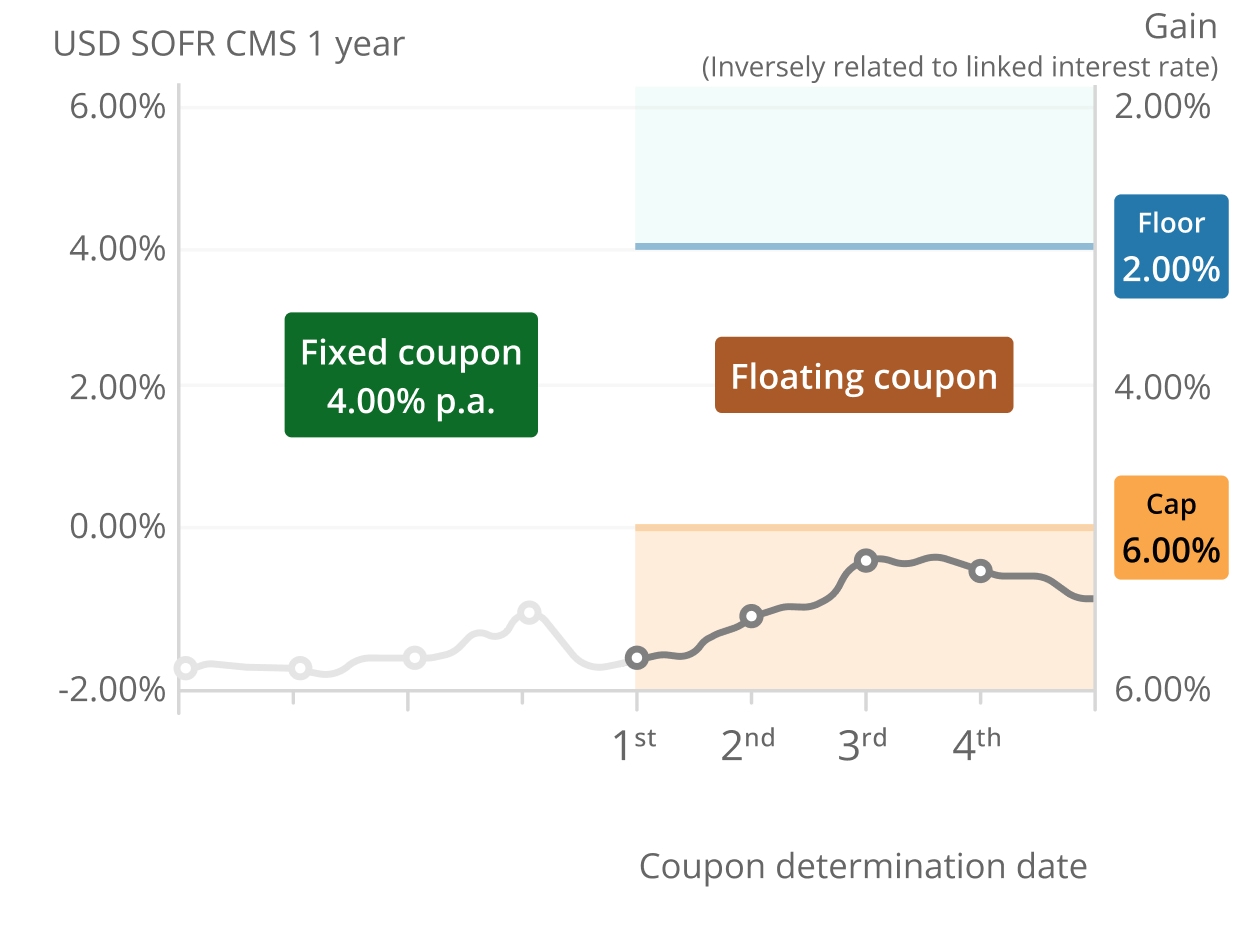Image resolution: width=1260 pixels, height=948 pixels.
Task: Click the Coupon determination date caption
Action: tap(863, 866)
